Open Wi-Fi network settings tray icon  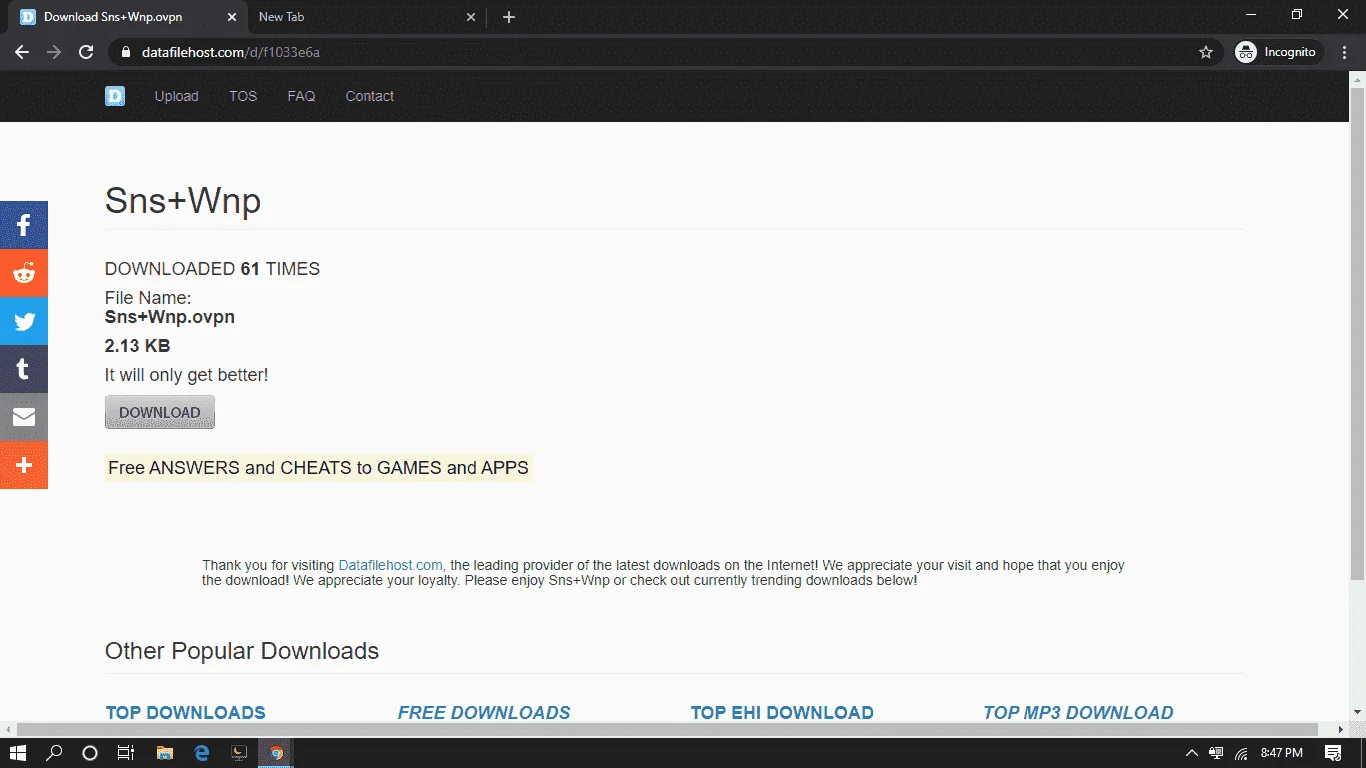(x=1241, y=753)
